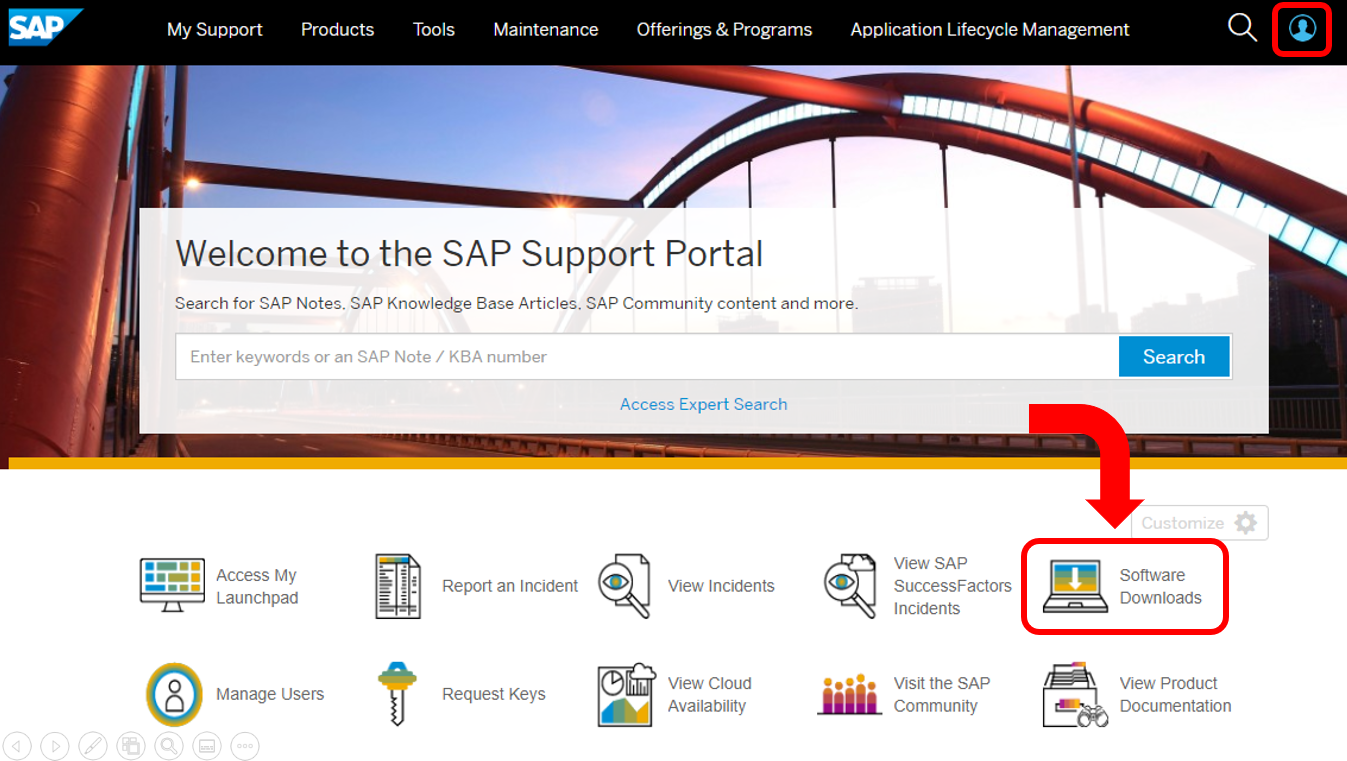Click the Request Keys key icon
This screenshot has width=1347, height=761.
(x=396, y=692)
